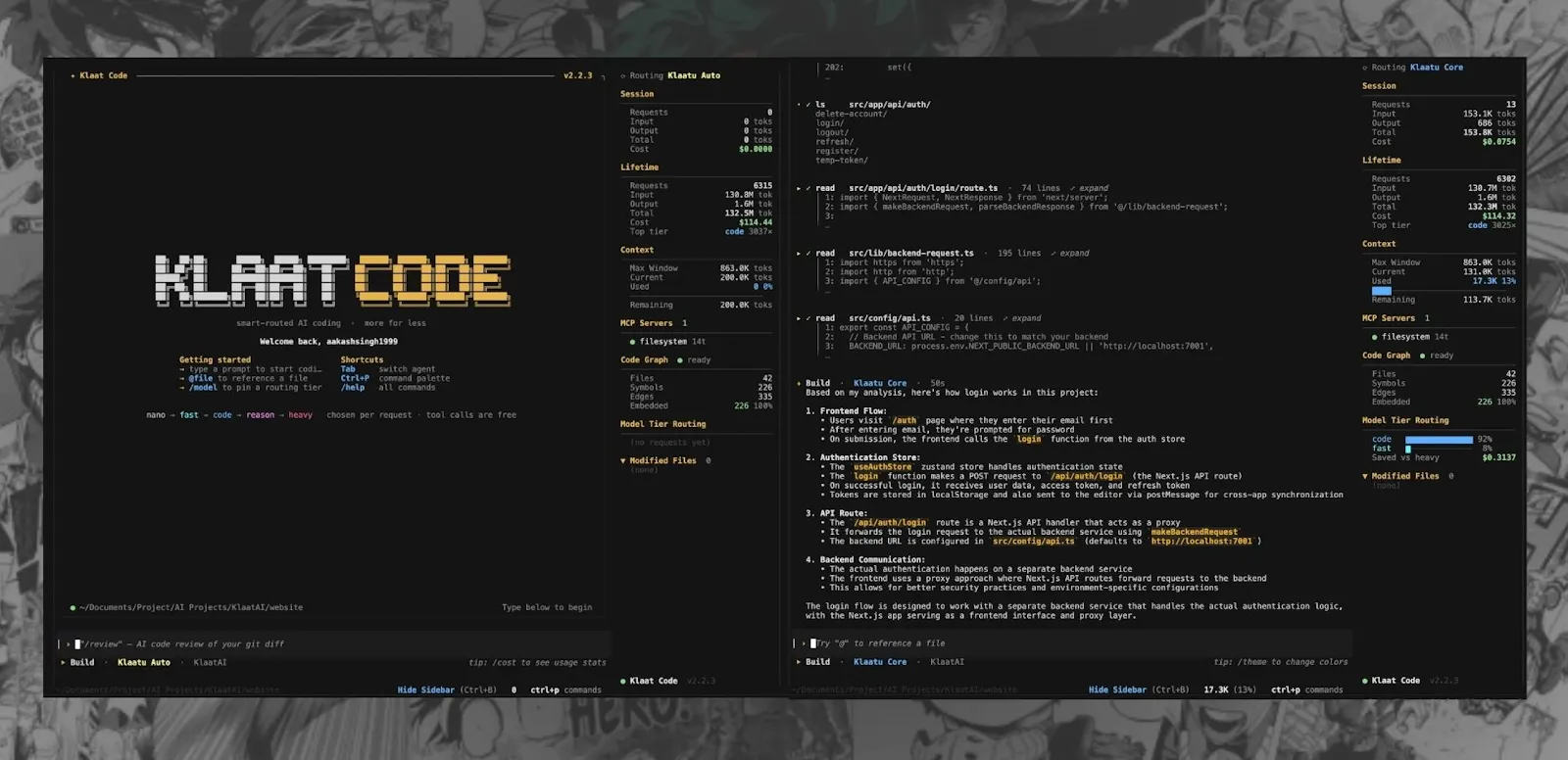Click Klaatu Core agent in right footer
1568x760 pixels.
click(x=880, y=662)
